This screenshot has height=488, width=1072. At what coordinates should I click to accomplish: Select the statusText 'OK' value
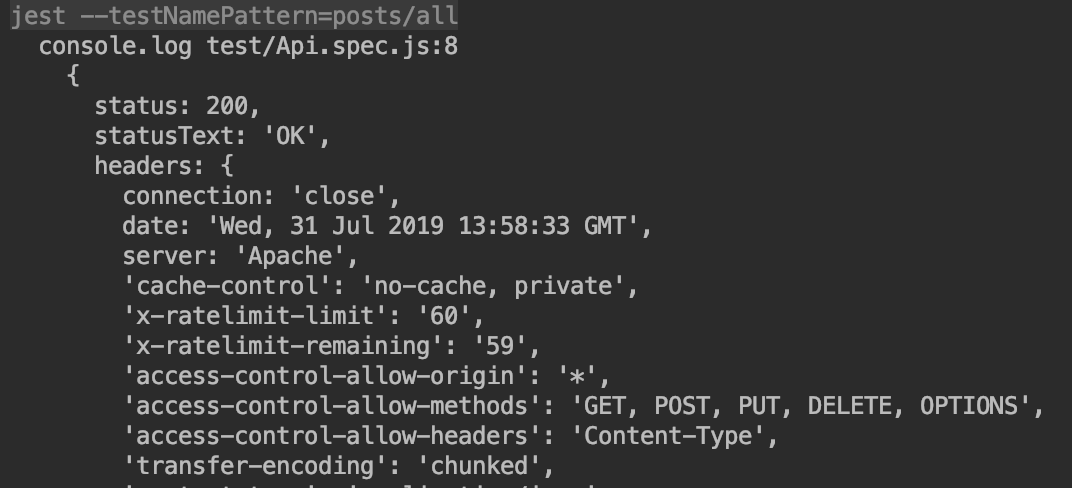291,136
